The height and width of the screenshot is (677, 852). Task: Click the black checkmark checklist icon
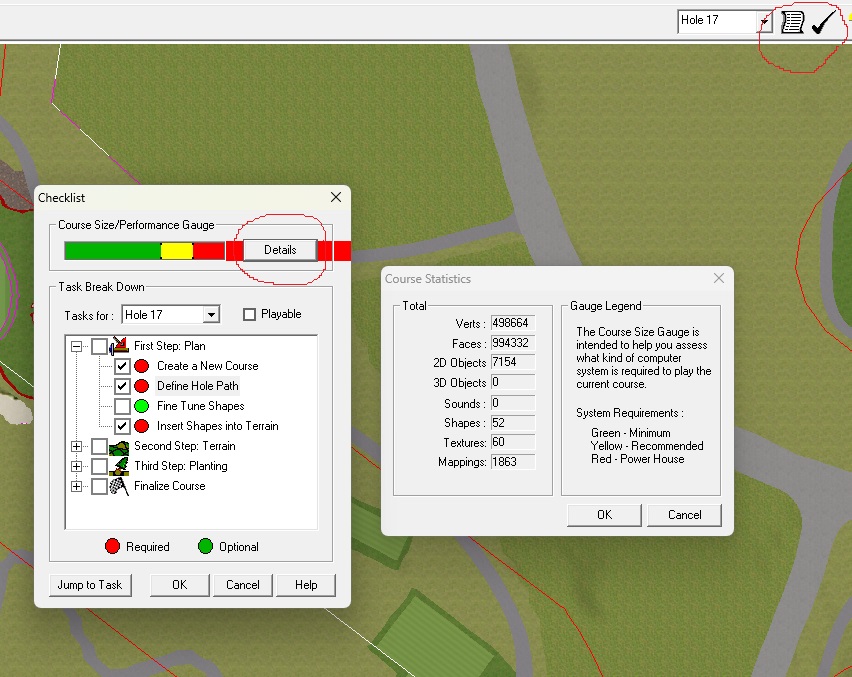823,22
